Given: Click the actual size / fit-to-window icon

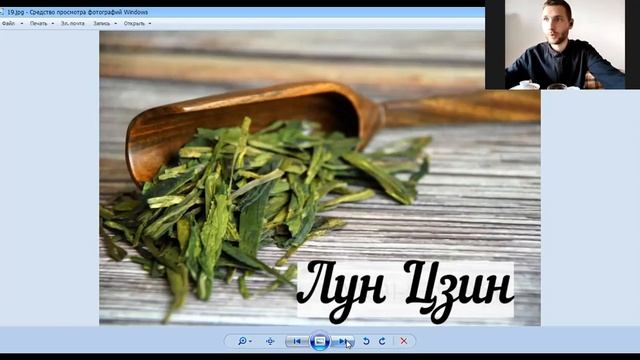Looking at the screenshot, I should coord(270,341).
